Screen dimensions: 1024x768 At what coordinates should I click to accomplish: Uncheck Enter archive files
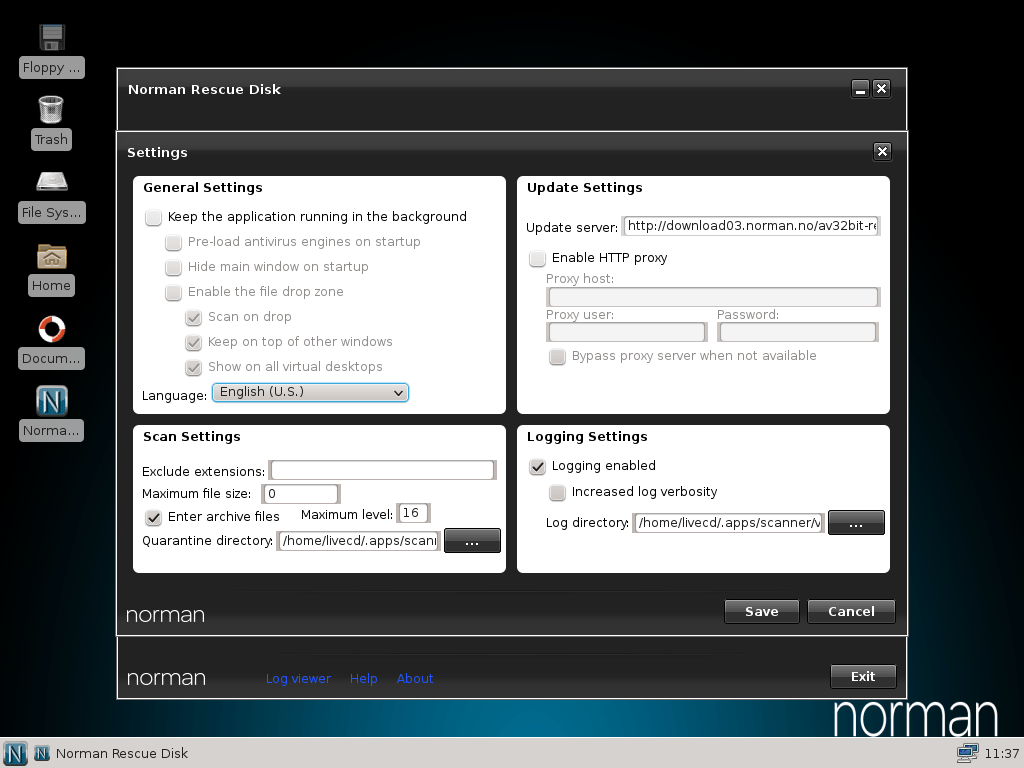click(x=153, y=517)
